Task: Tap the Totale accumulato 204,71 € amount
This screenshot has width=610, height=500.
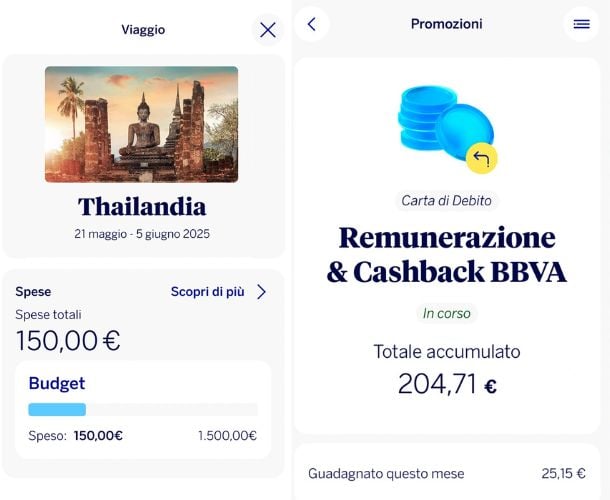Action: (446, 383)
